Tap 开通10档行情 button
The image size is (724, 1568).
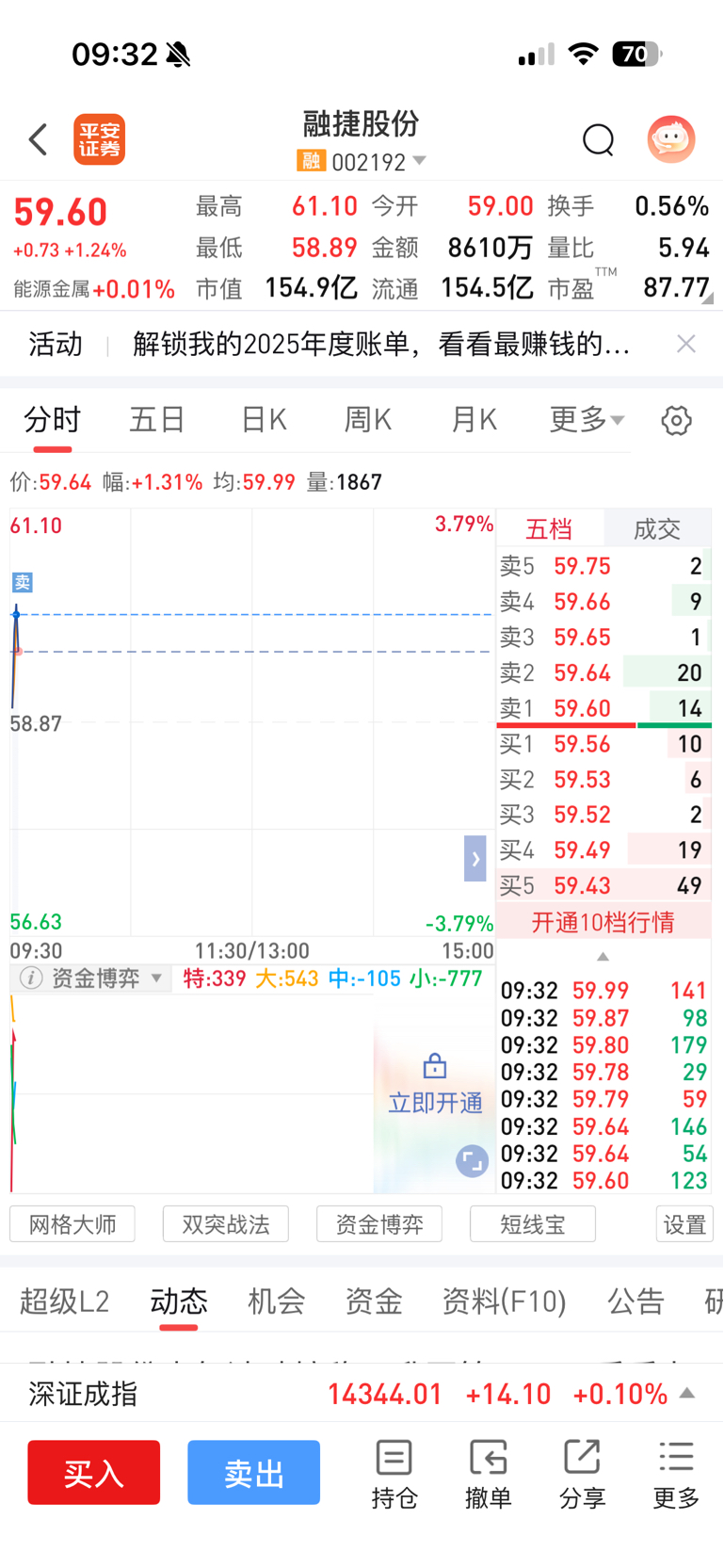603,922
